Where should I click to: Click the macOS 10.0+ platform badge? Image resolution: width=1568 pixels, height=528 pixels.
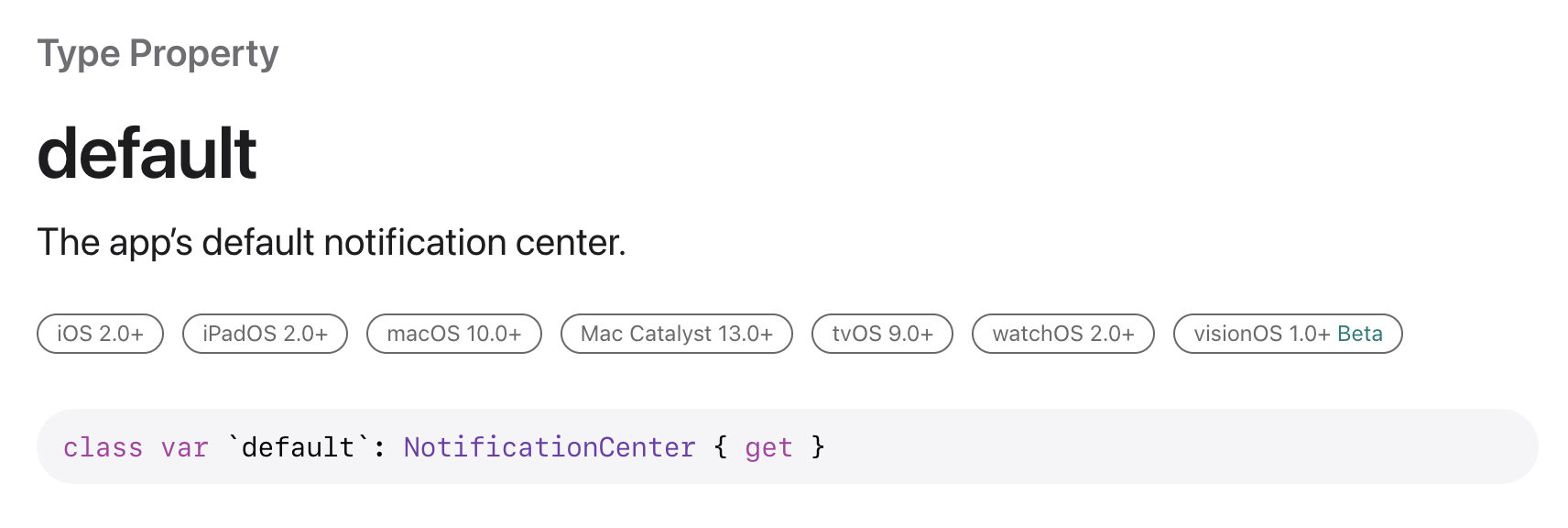pos(454,334)
